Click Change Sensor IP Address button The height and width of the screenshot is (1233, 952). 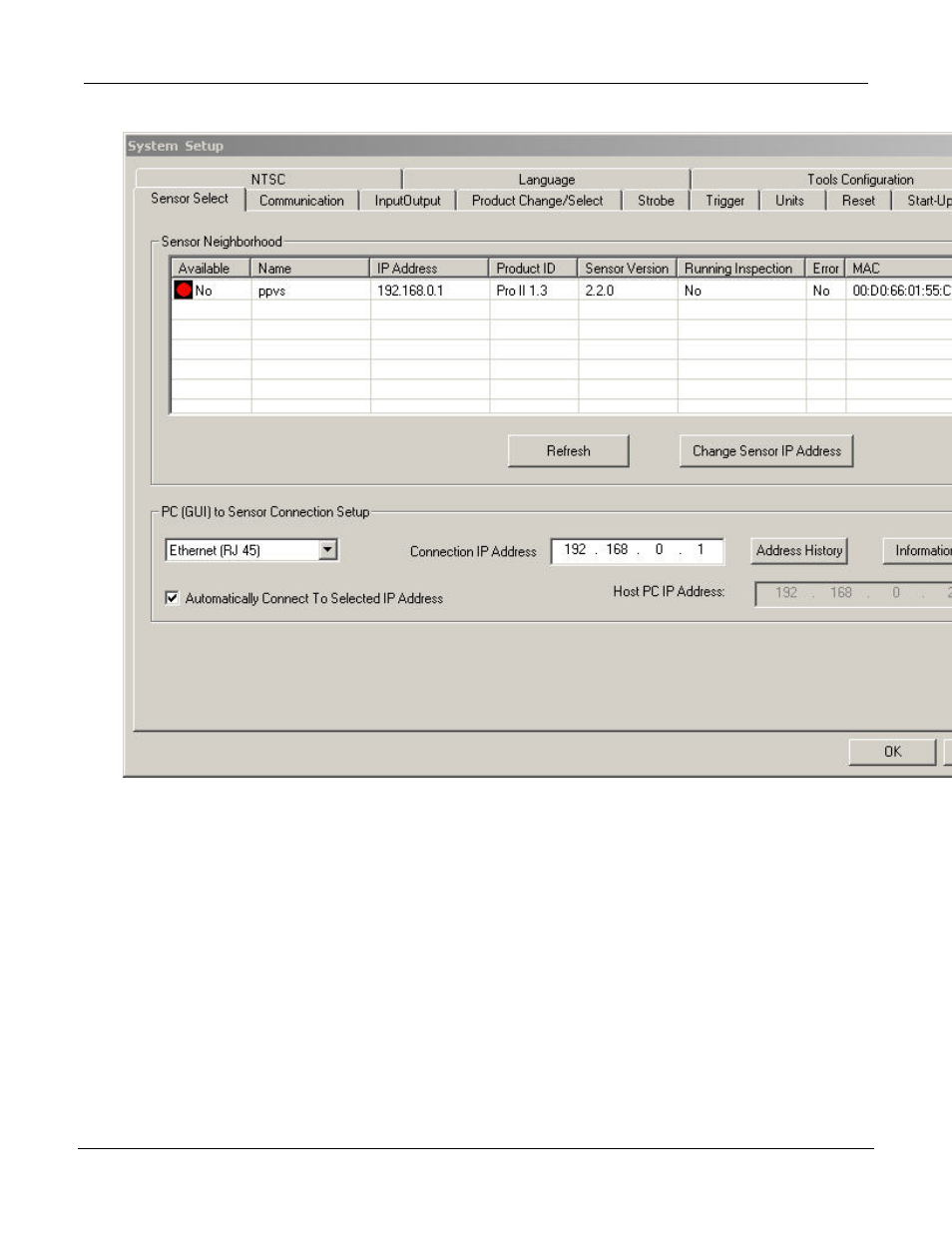click(766, 451)
